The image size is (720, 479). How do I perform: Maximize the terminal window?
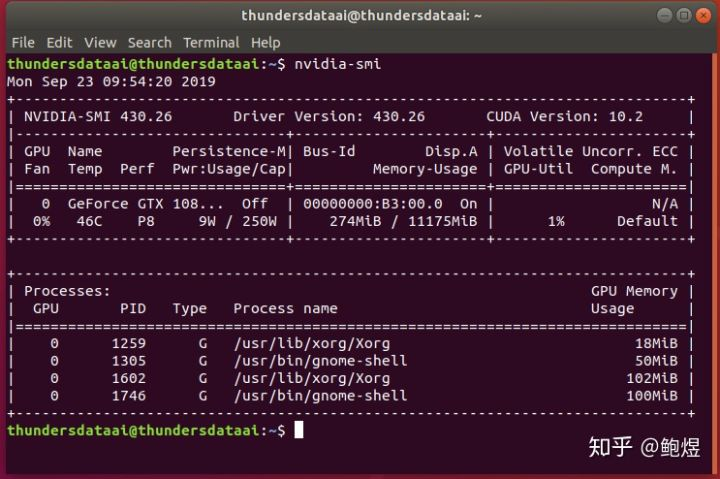[x=684, y=16]
